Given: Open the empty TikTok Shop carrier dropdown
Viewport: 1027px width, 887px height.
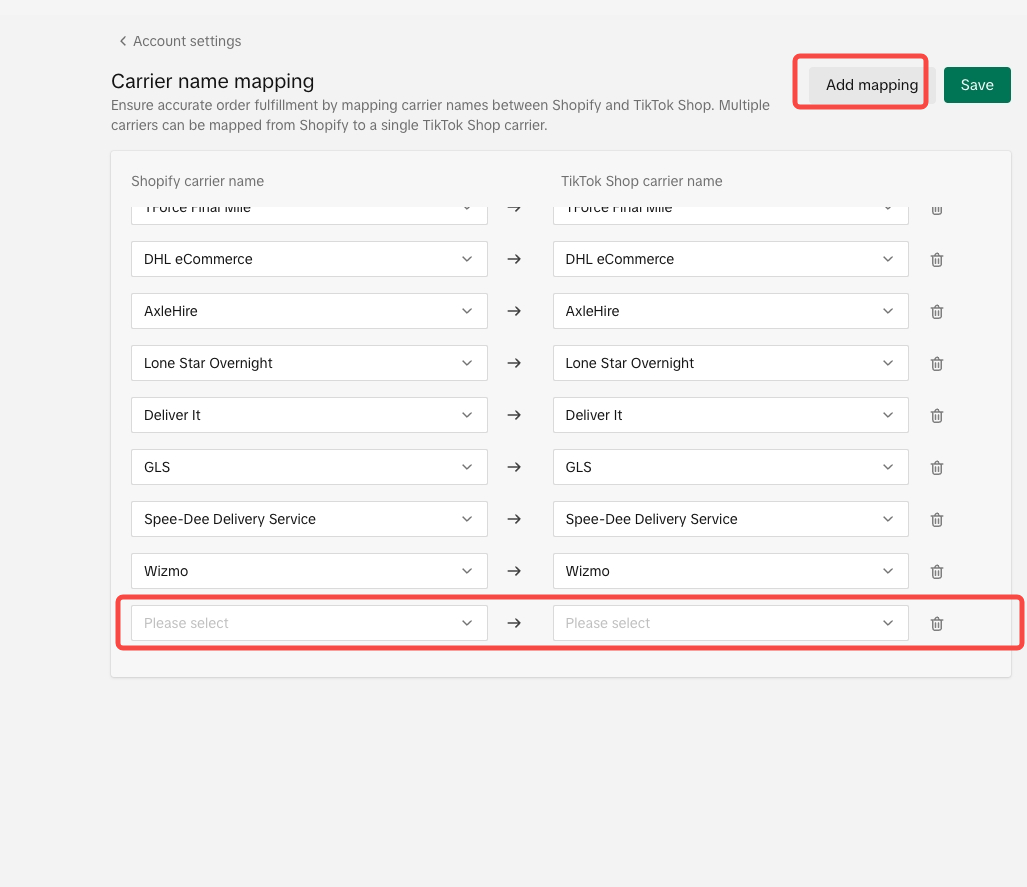Looking at the screenshot, I should point(730,623).
